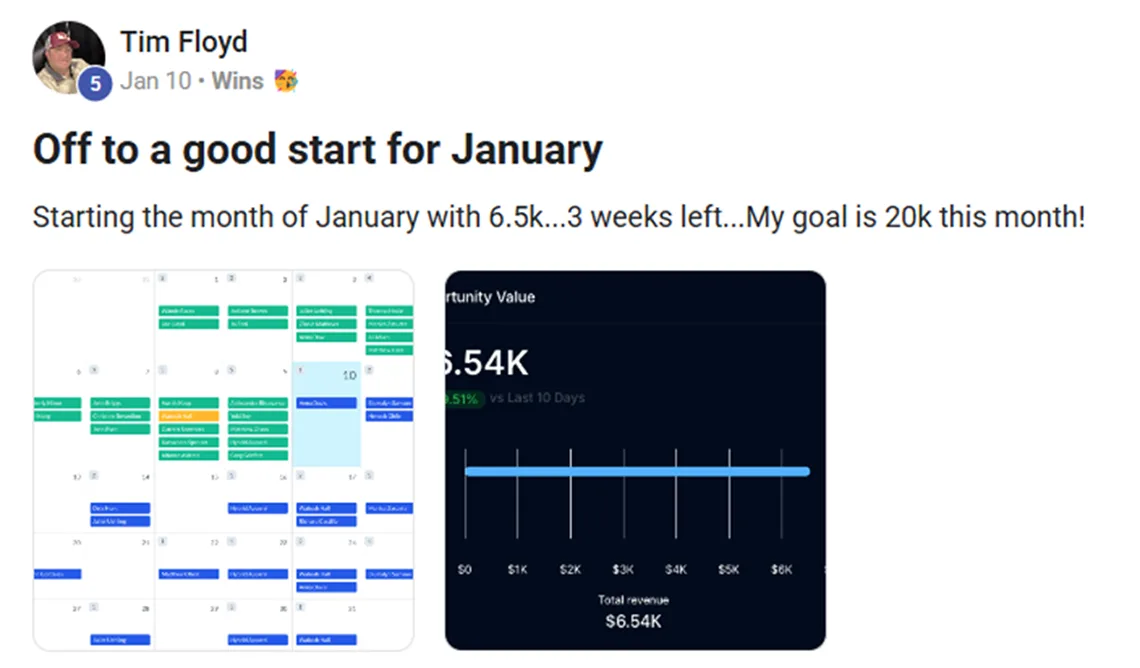Screen dimensions: 1140x668
Task: Click the Total revenue label
Action: pos(634,600)
